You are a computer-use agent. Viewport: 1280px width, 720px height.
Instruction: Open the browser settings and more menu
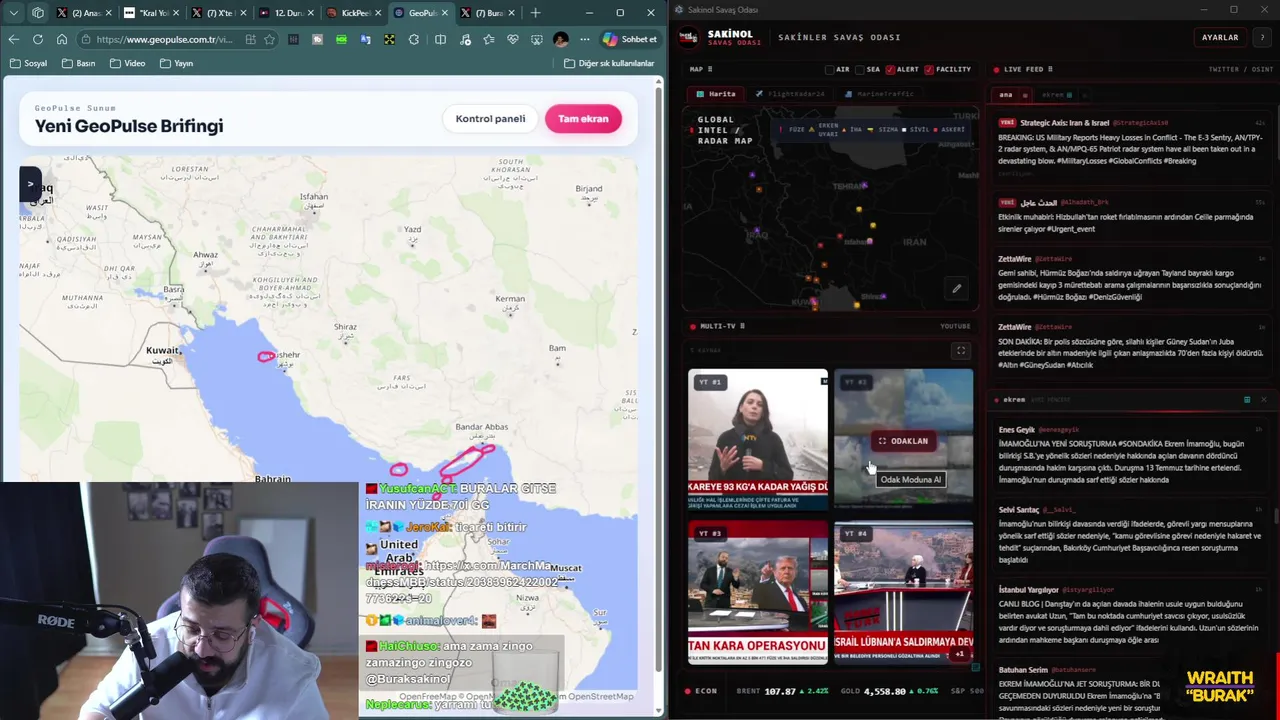point(584,39)
